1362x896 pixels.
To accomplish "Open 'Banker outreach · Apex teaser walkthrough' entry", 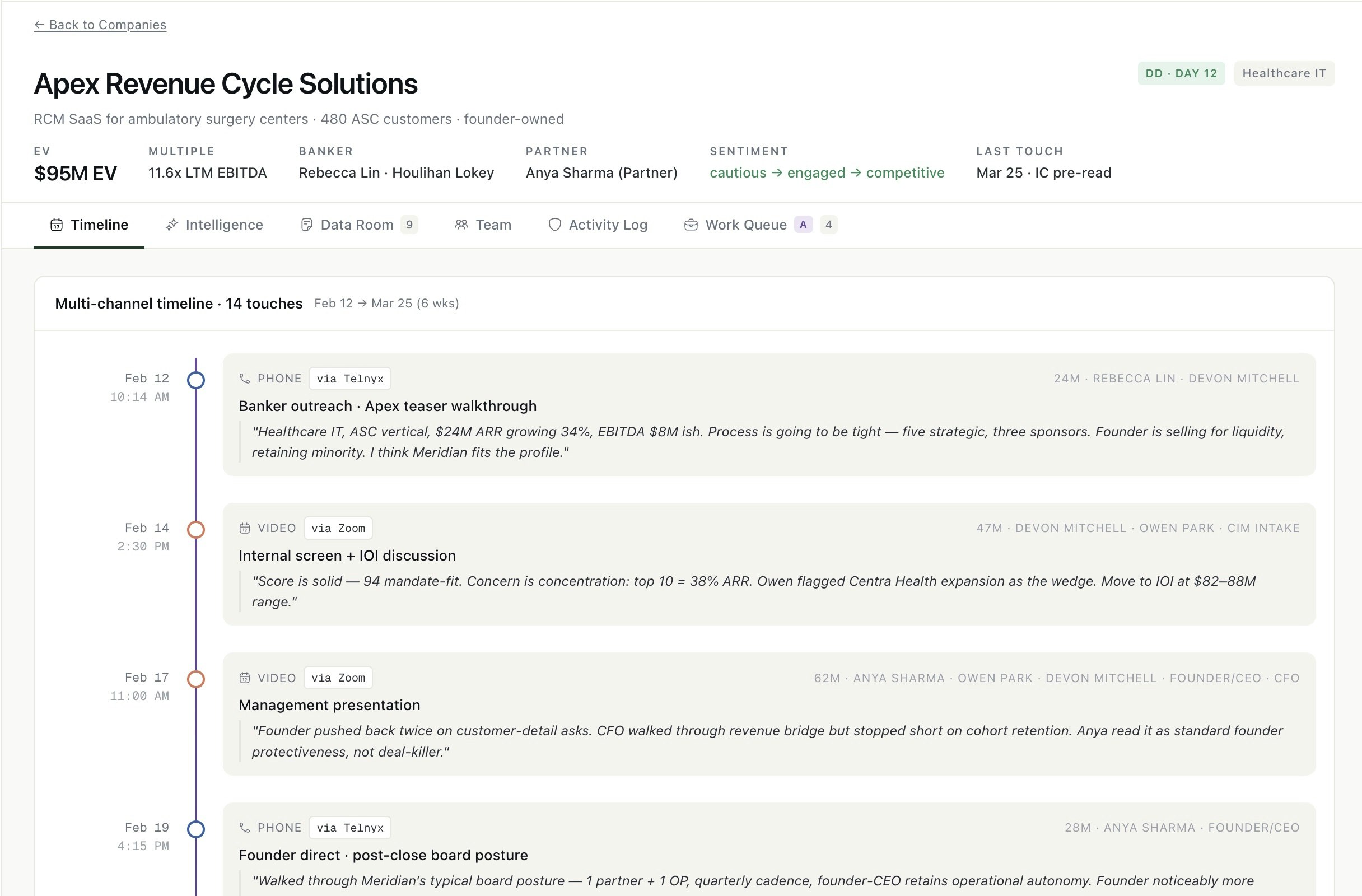I will (388, 406).
